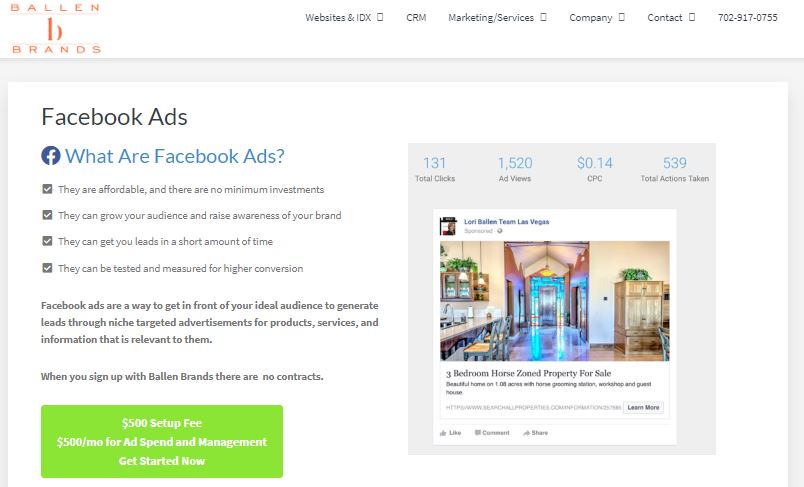Open the Websites & IDX menu

[338, 17]
